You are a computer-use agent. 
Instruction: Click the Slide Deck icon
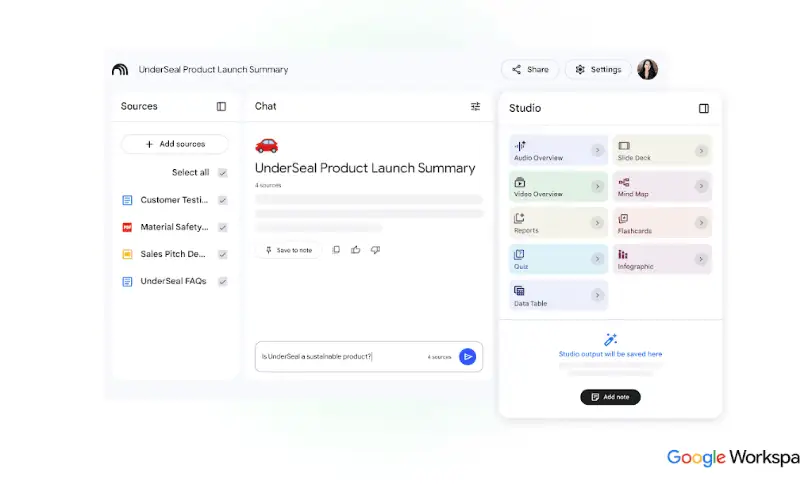click(623, 146)
